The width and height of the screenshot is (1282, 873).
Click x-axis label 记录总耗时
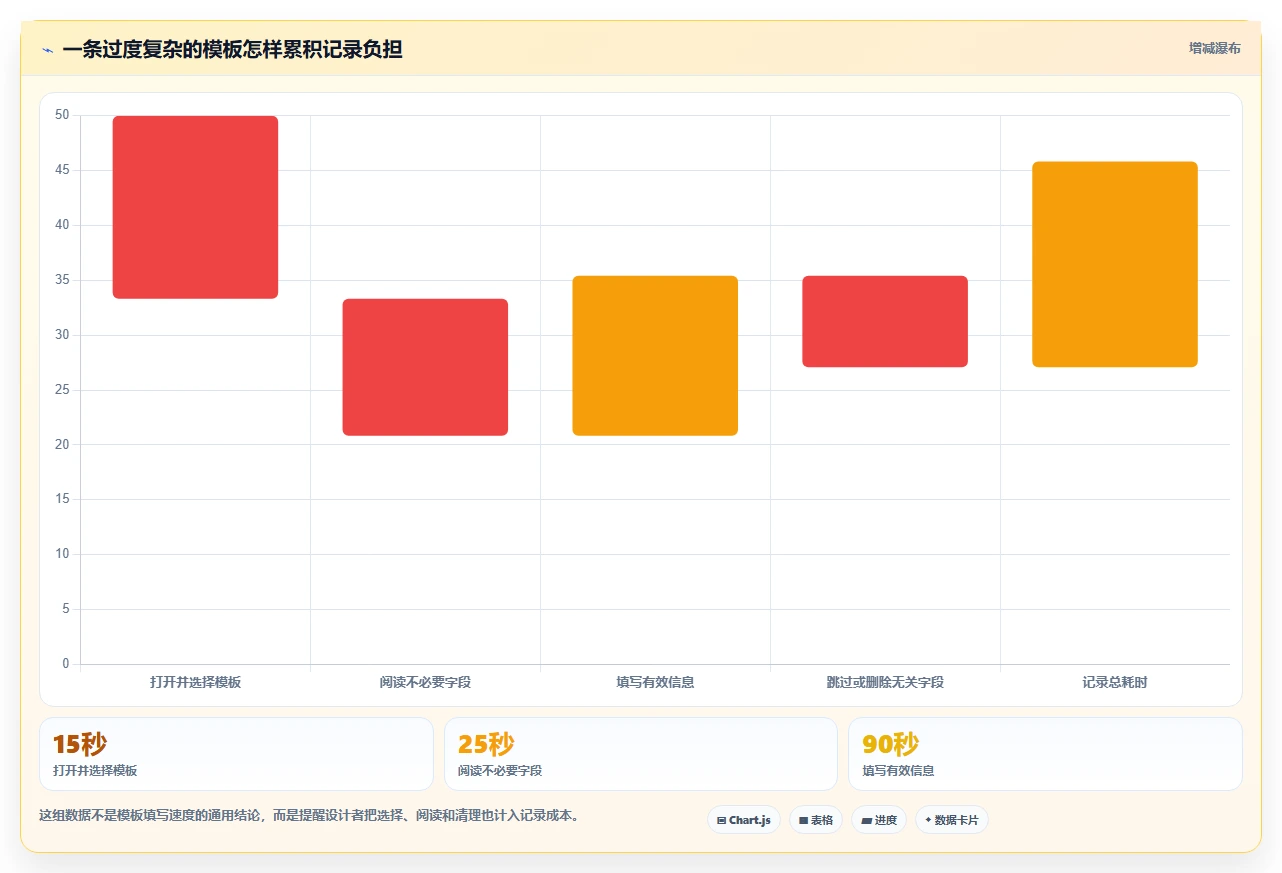(1115, 683)
